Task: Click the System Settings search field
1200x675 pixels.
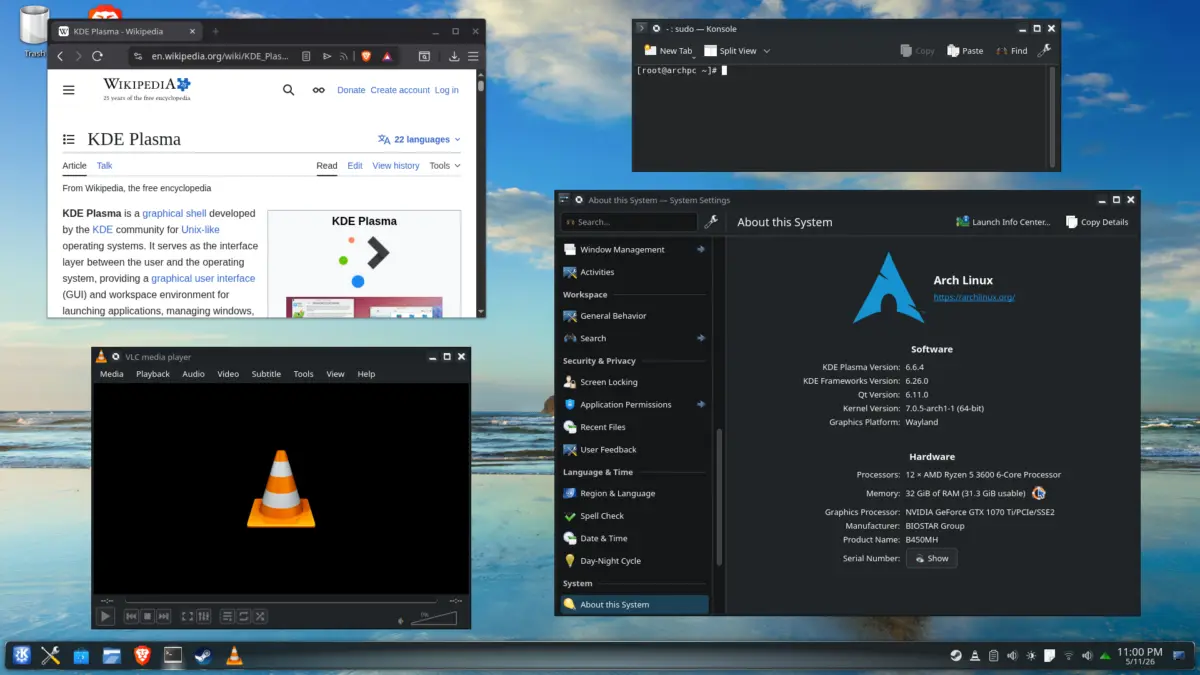Action: [629, 222]
